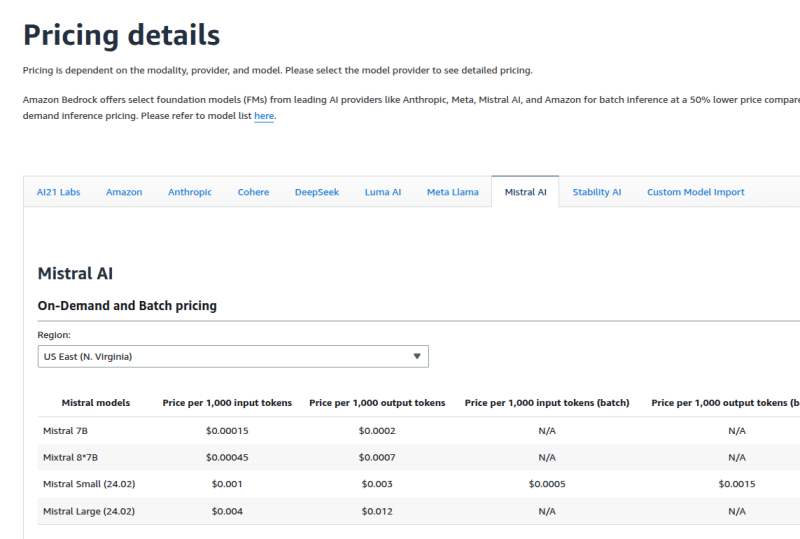Viewport: 800px width, 539px height.
Task: Switch to the Stability AI tab
Action: (x=597, y=192)
